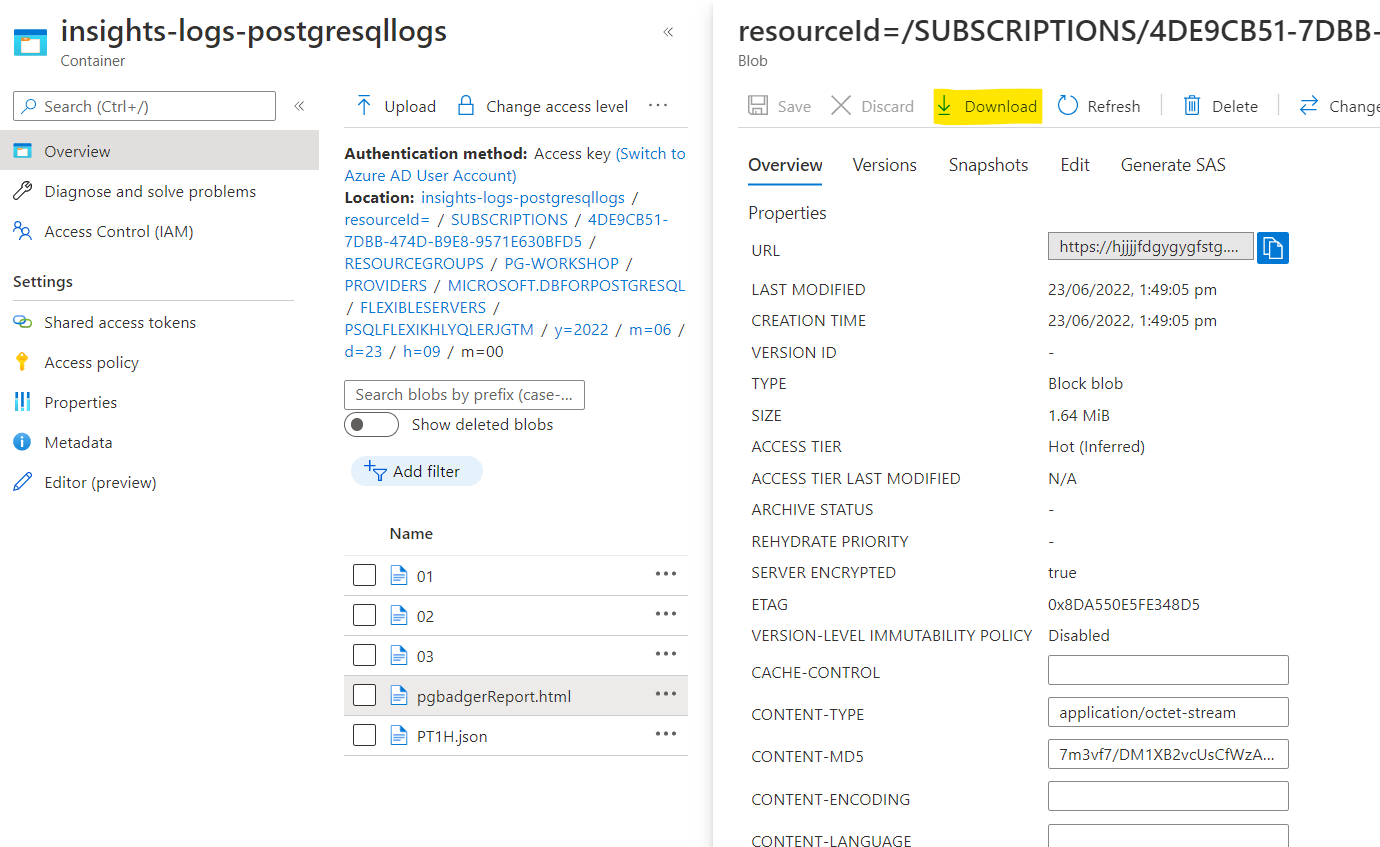Toggle Show deleted blobs switch
Screen dimensions: 1380x847
click(371, 424)
